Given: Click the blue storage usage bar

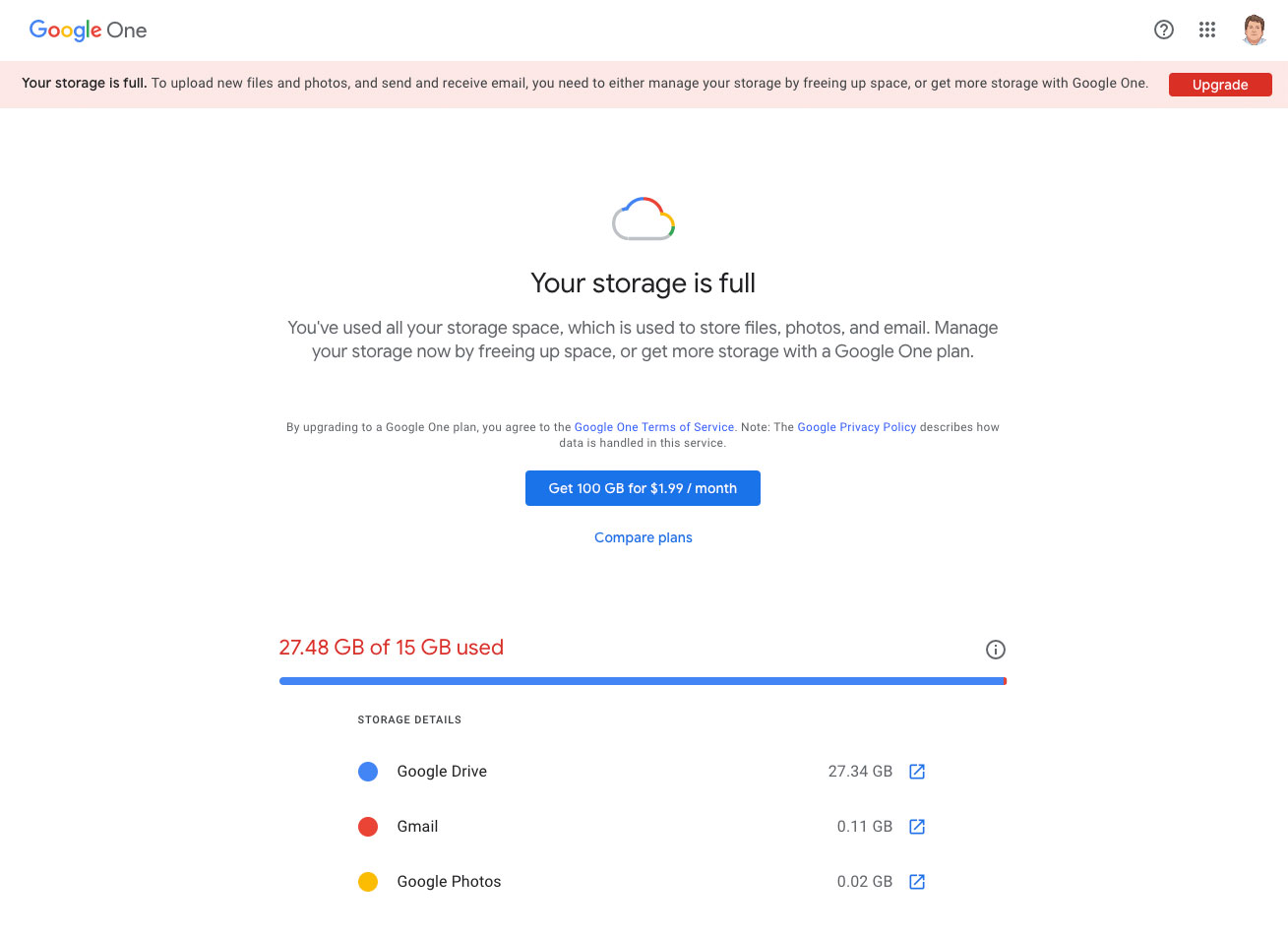Looking at the screenshot, I should pos(642,681).
